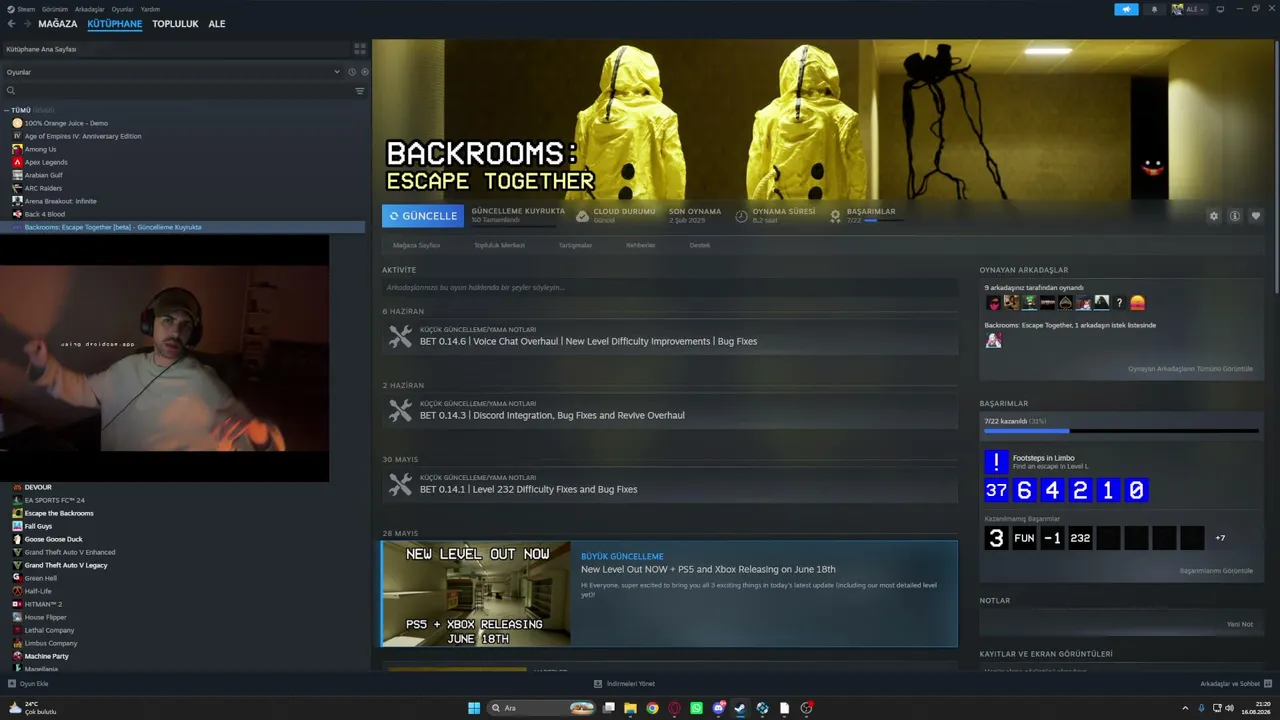Show game info icon
The height and width of the screenshot is (720, 1280).
pyautogui.click(x=1235, y=216)
